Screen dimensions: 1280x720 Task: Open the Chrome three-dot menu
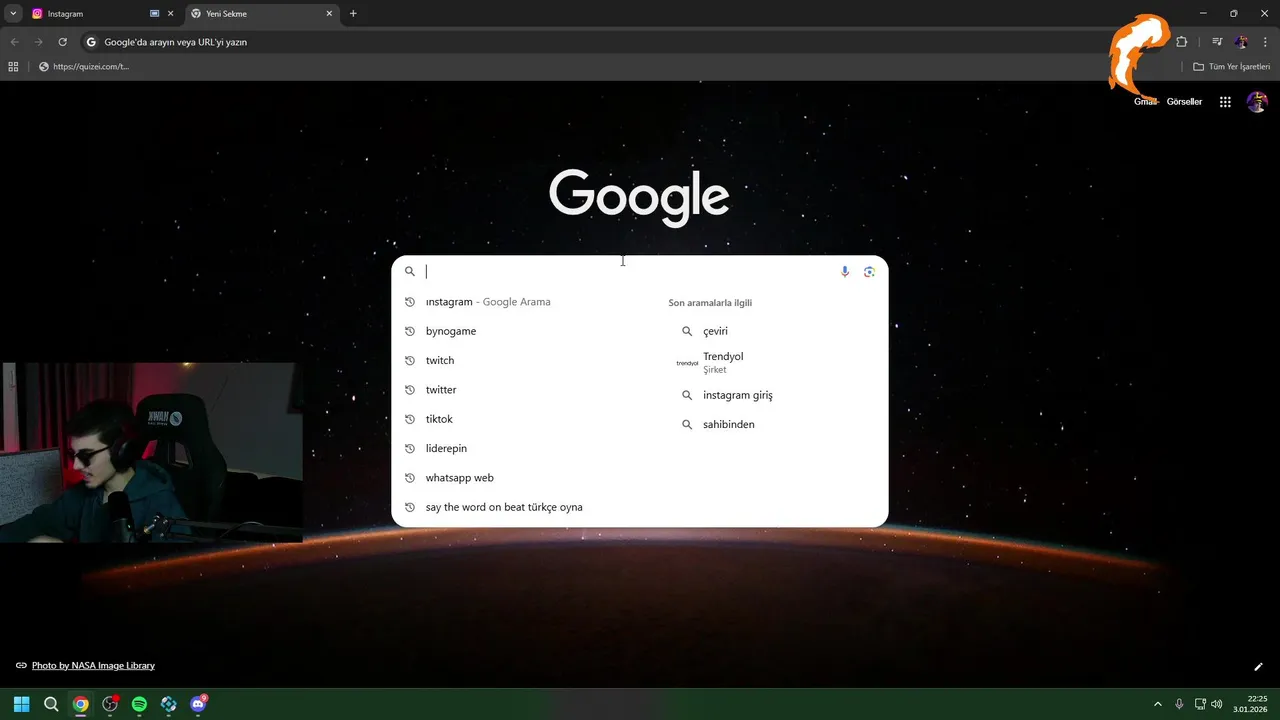tap(1265, 42)
